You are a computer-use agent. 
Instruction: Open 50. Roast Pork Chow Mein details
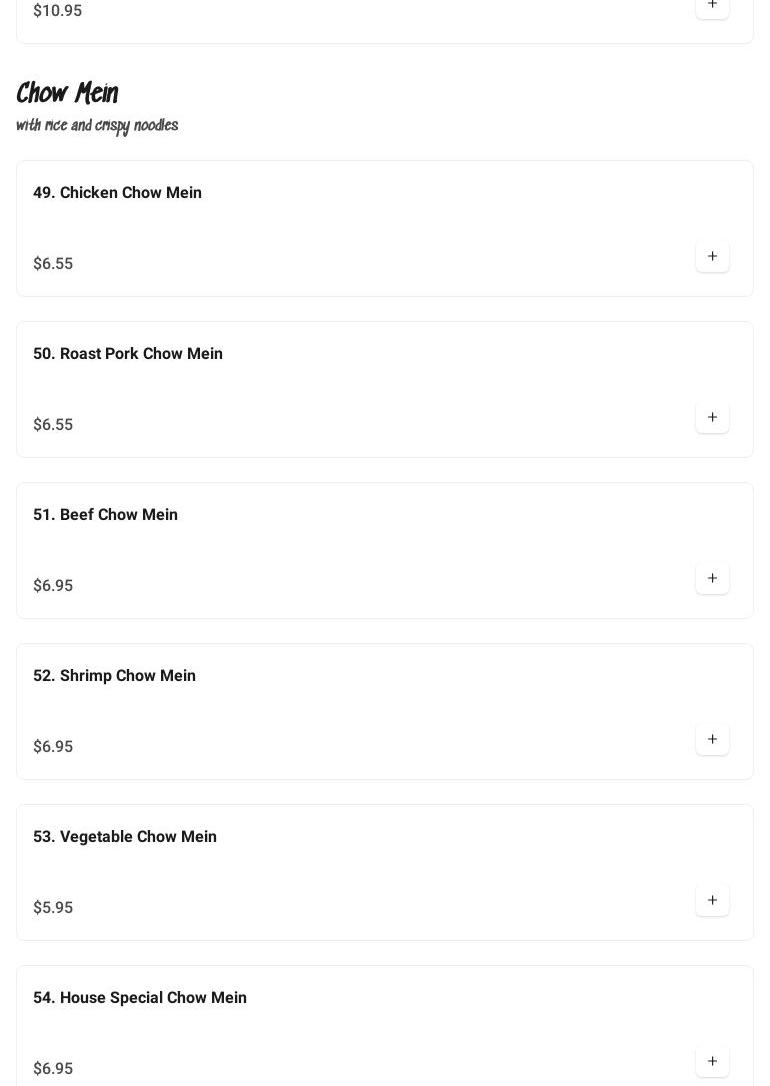pyautogui.click(x=128, y=354)
